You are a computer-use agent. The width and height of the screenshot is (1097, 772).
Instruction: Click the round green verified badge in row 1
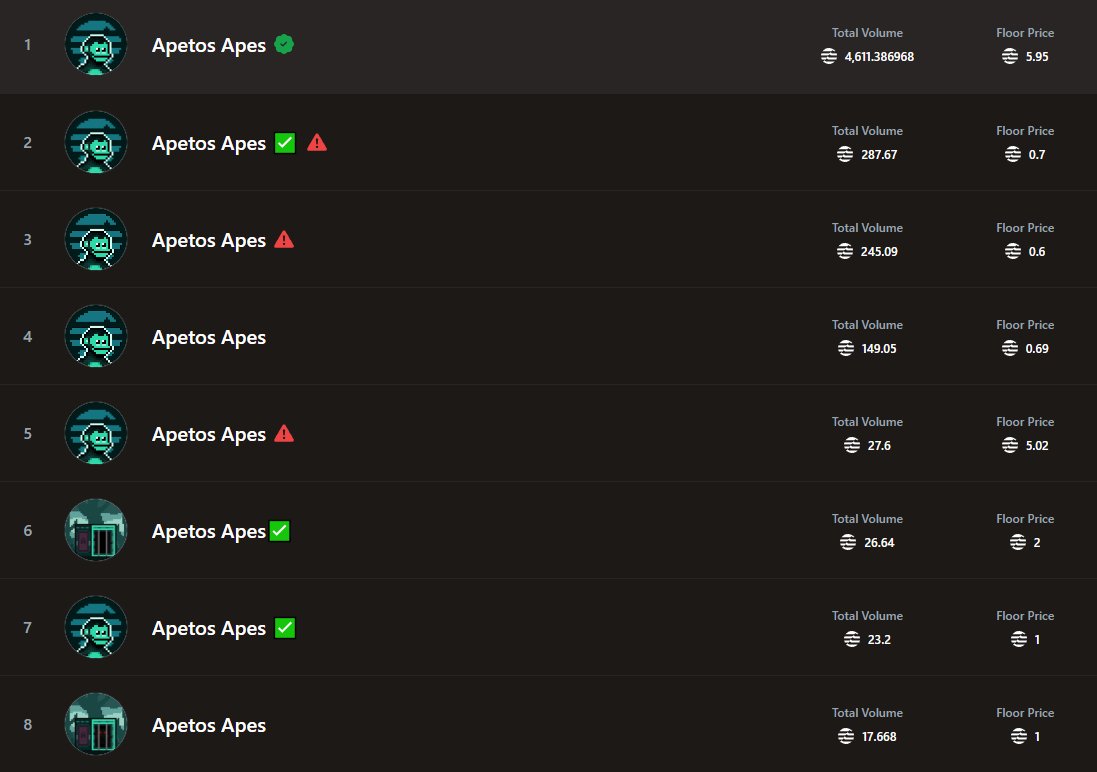click(x=284, y=44)
